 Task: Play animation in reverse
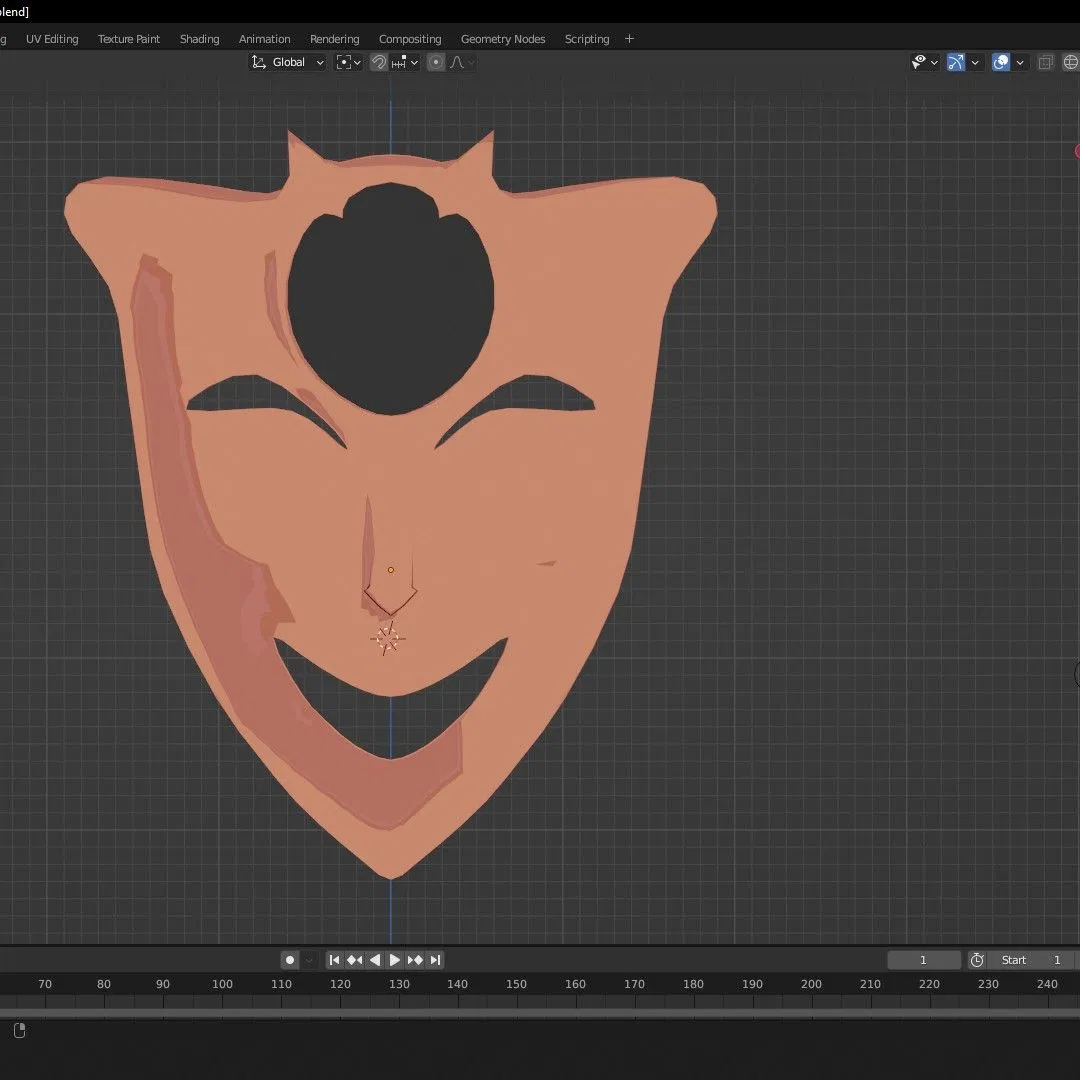375,960
